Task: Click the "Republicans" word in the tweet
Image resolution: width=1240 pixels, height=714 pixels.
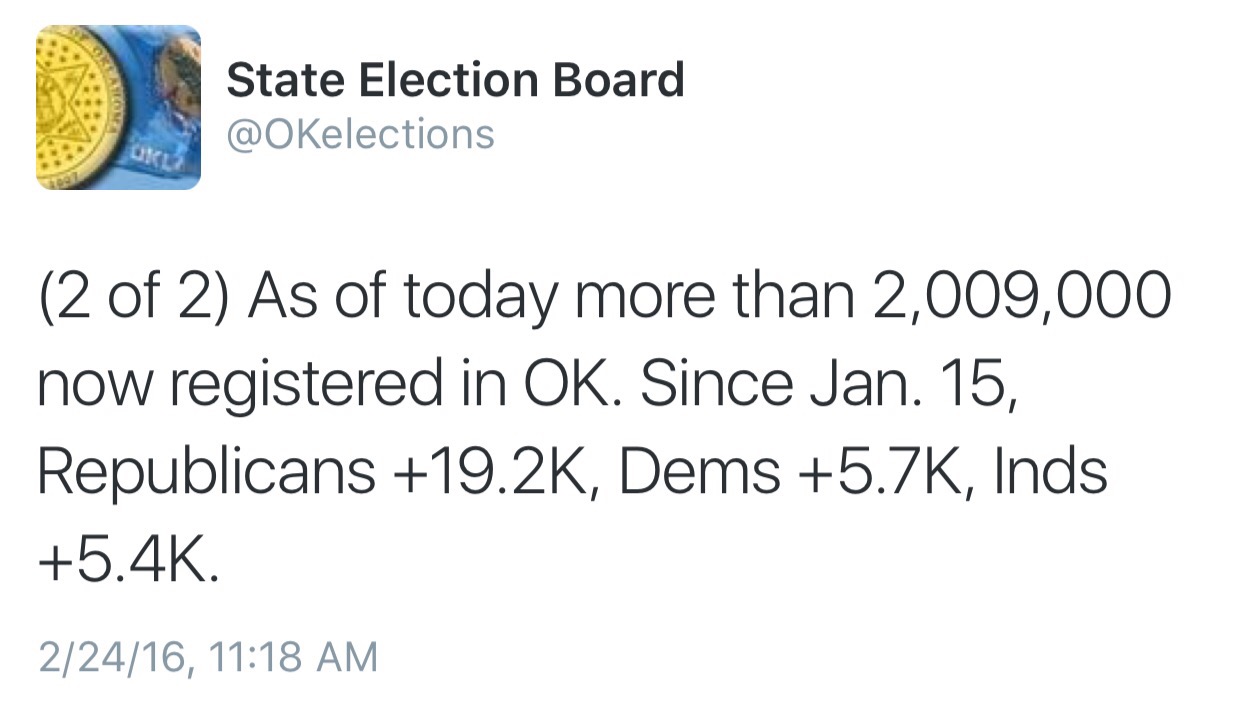Action: [x=204, y=474]
